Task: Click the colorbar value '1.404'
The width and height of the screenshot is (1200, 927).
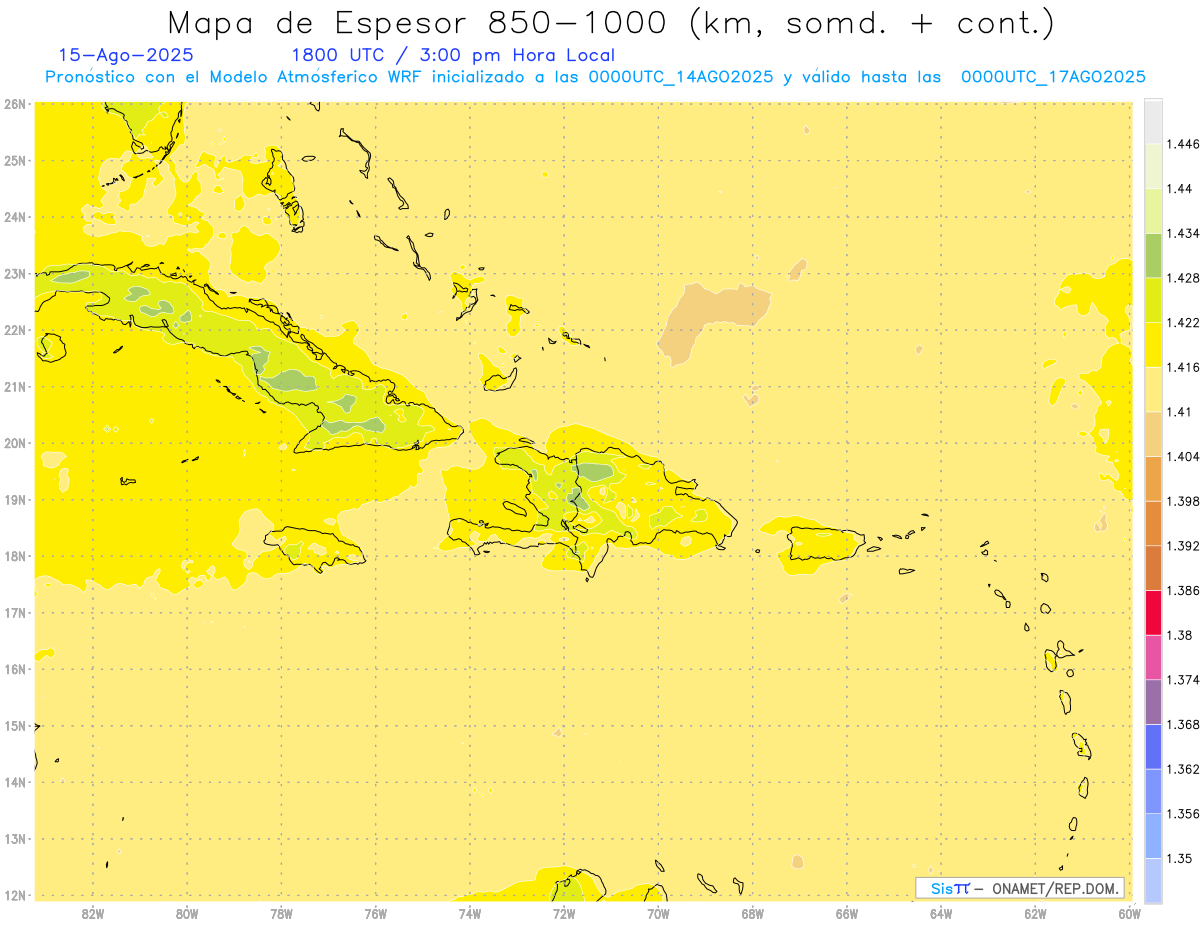Action: [1183, 457]
